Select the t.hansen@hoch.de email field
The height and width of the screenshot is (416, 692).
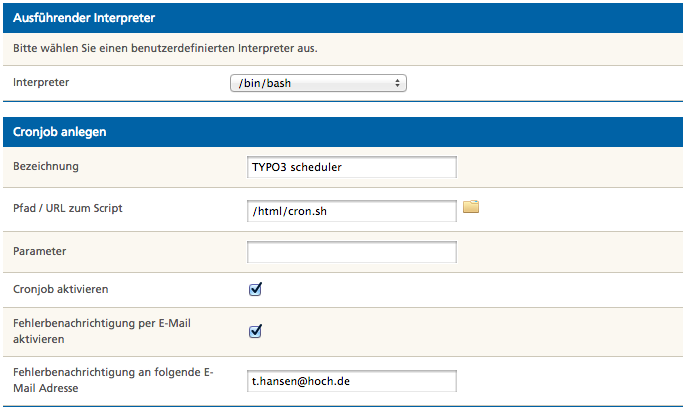[x=351, y=381]
